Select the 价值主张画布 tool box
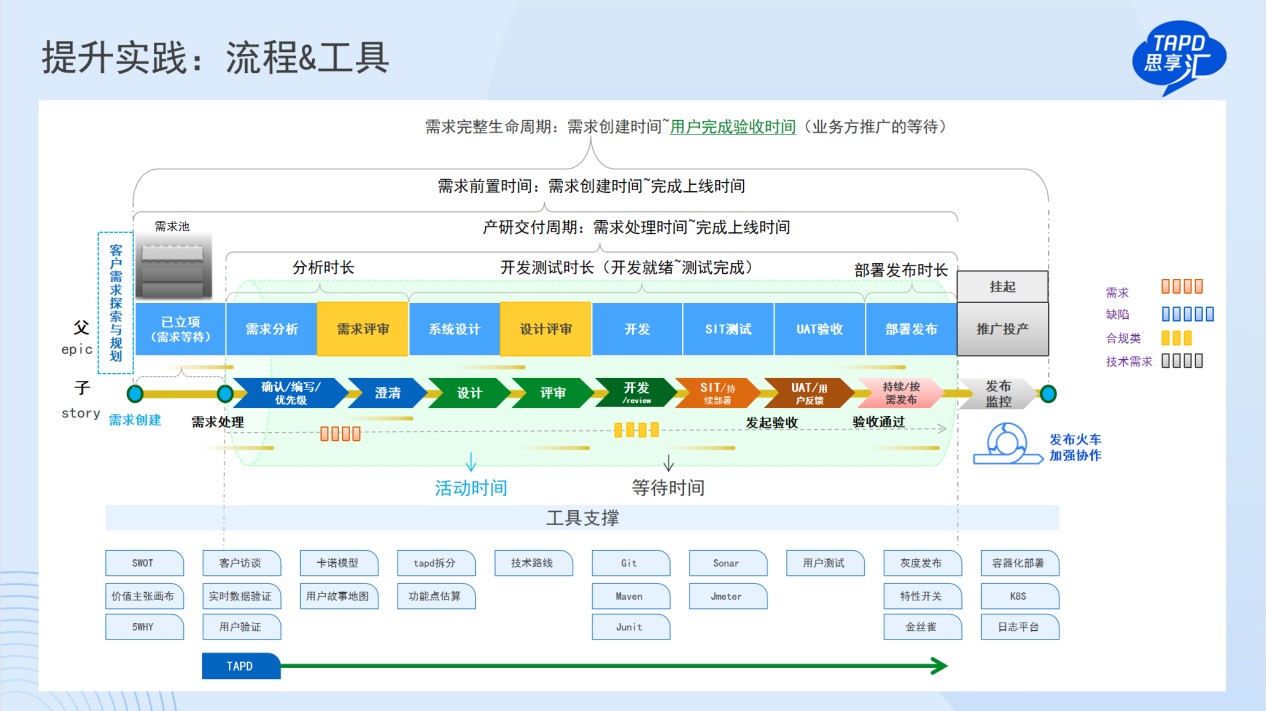 pos(144,596)
